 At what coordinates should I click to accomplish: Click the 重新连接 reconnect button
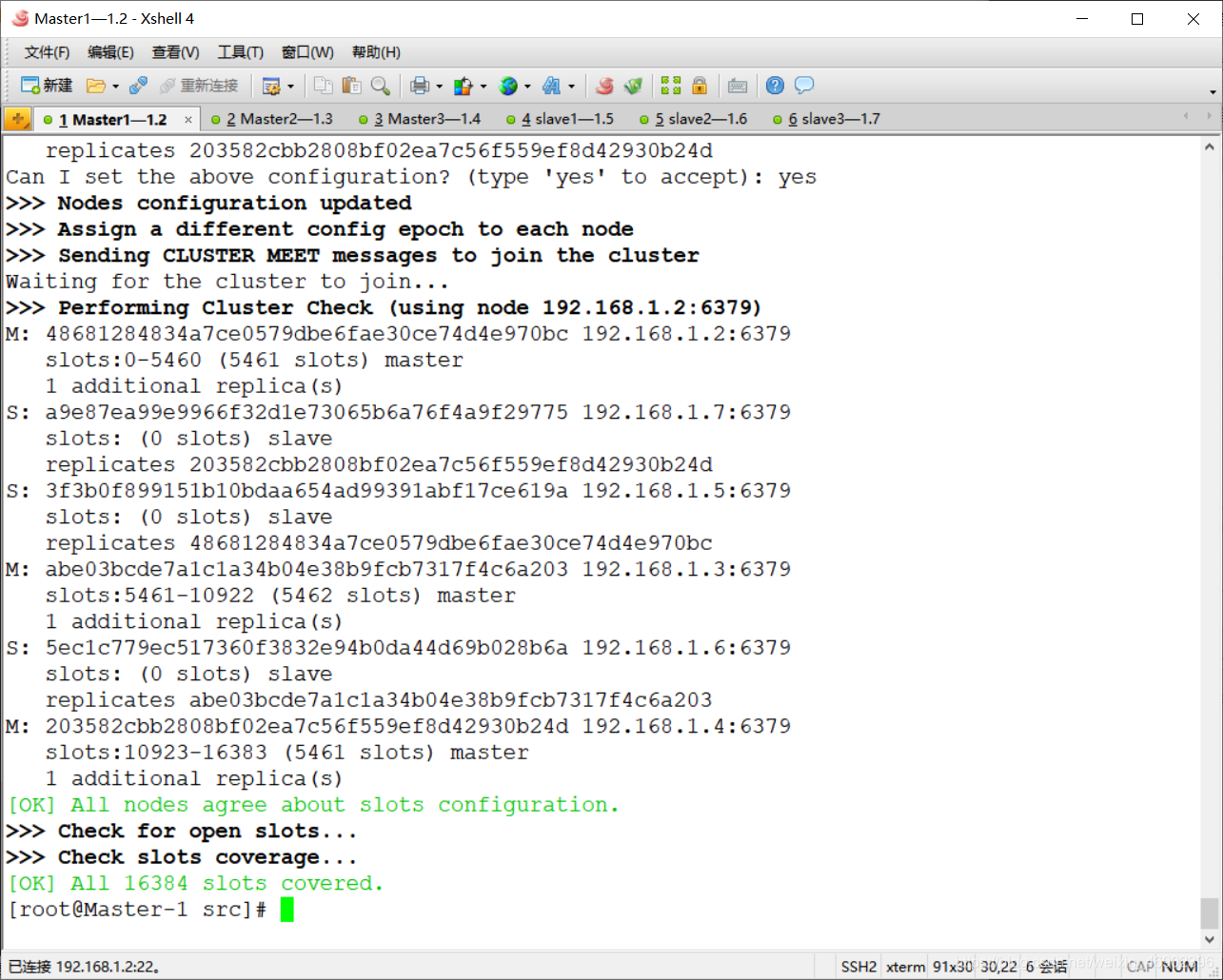(199, 86)
